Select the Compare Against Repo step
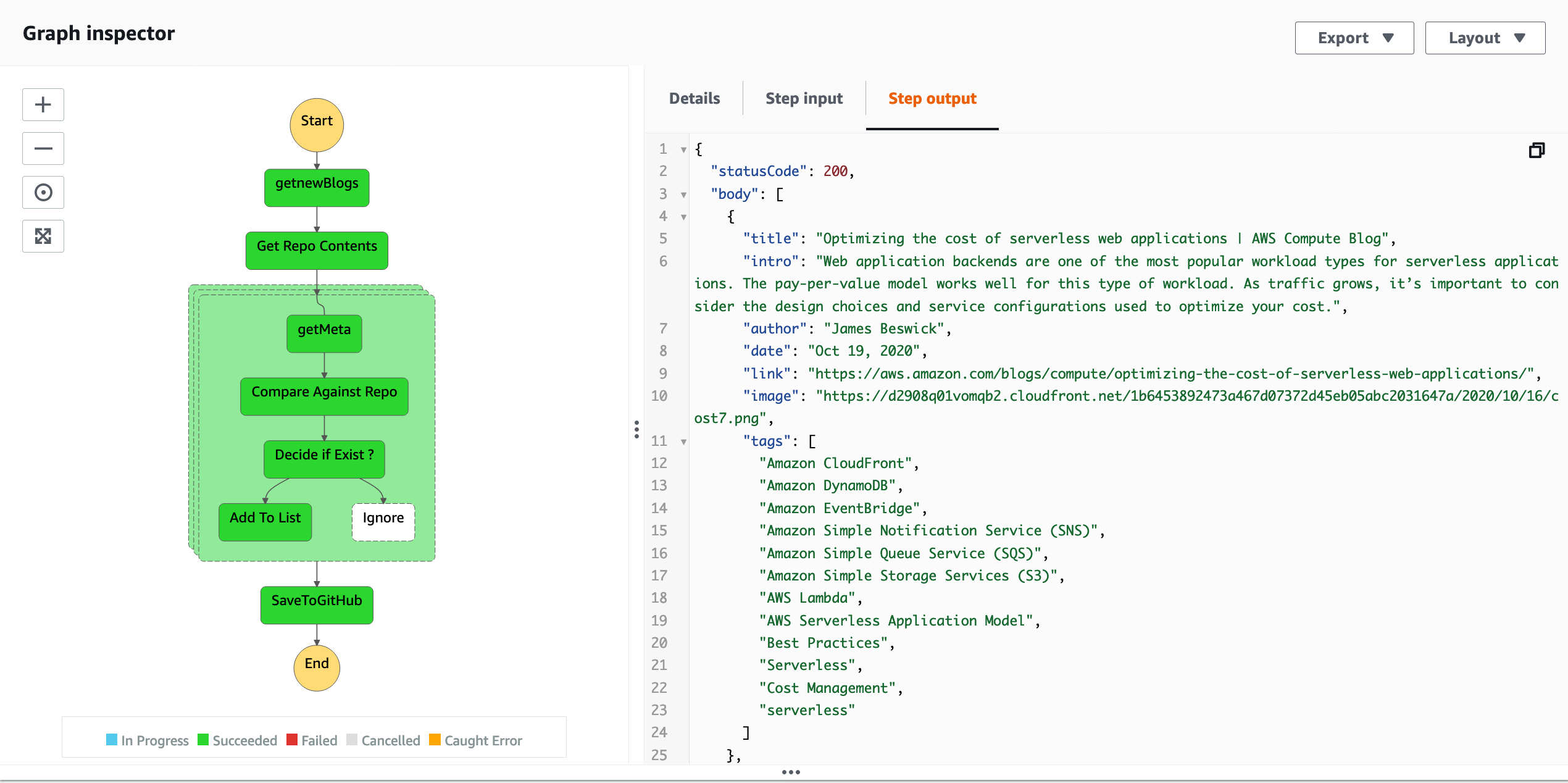The image size is (1568, 783). (324, 396)
